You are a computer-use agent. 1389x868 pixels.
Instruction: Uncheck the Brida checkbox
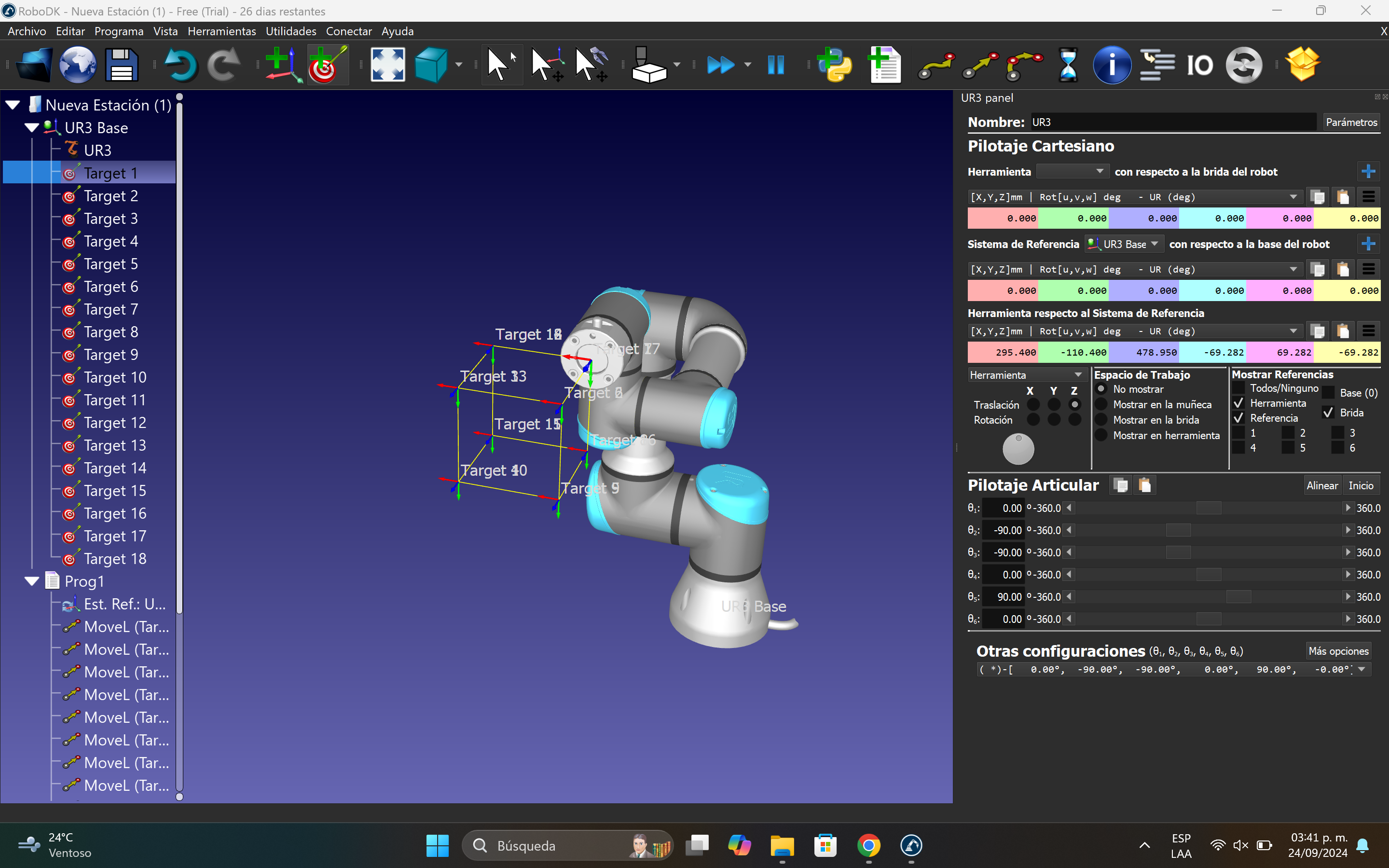point(1328,413)
